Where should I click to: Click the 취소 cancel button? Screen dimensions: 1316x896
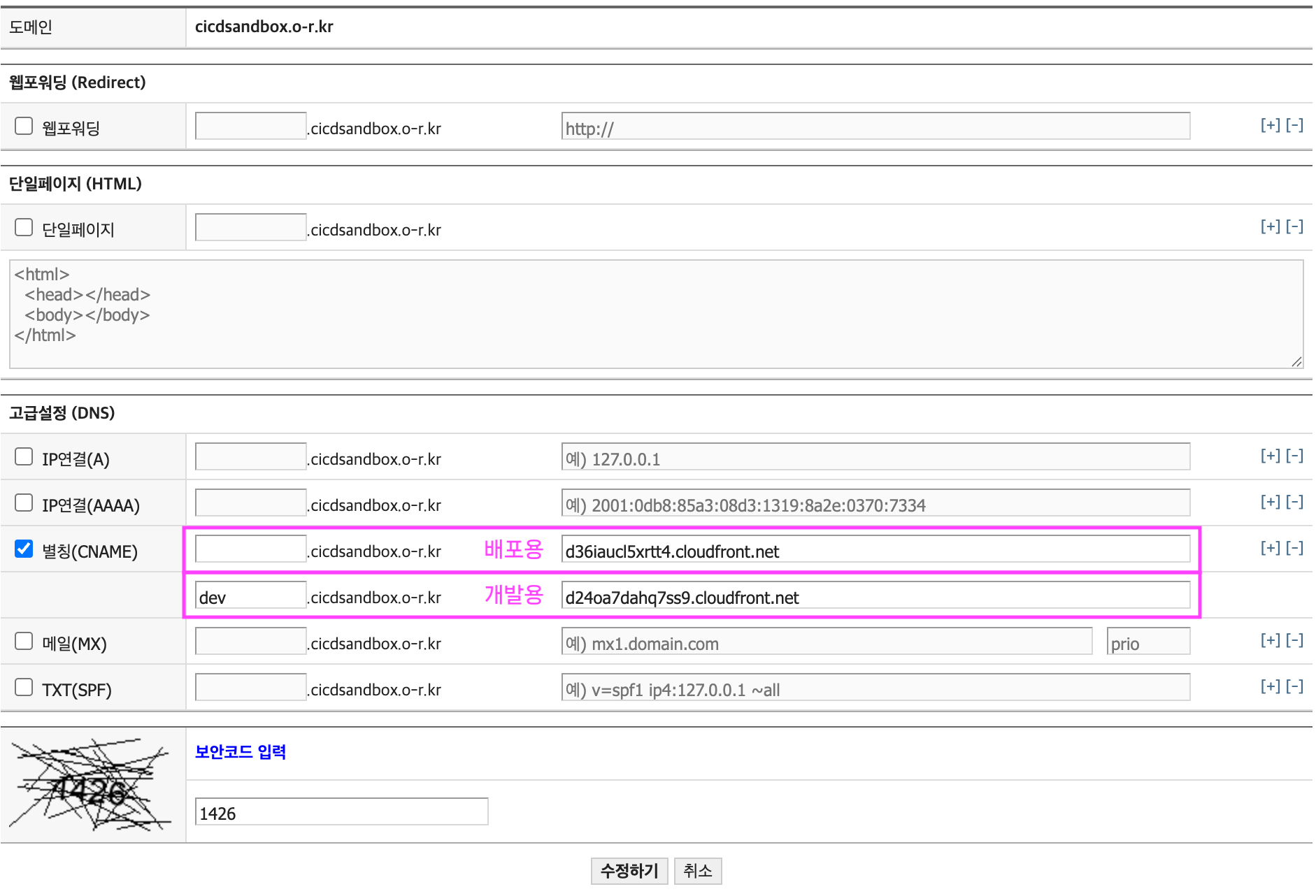coord(697,871)
